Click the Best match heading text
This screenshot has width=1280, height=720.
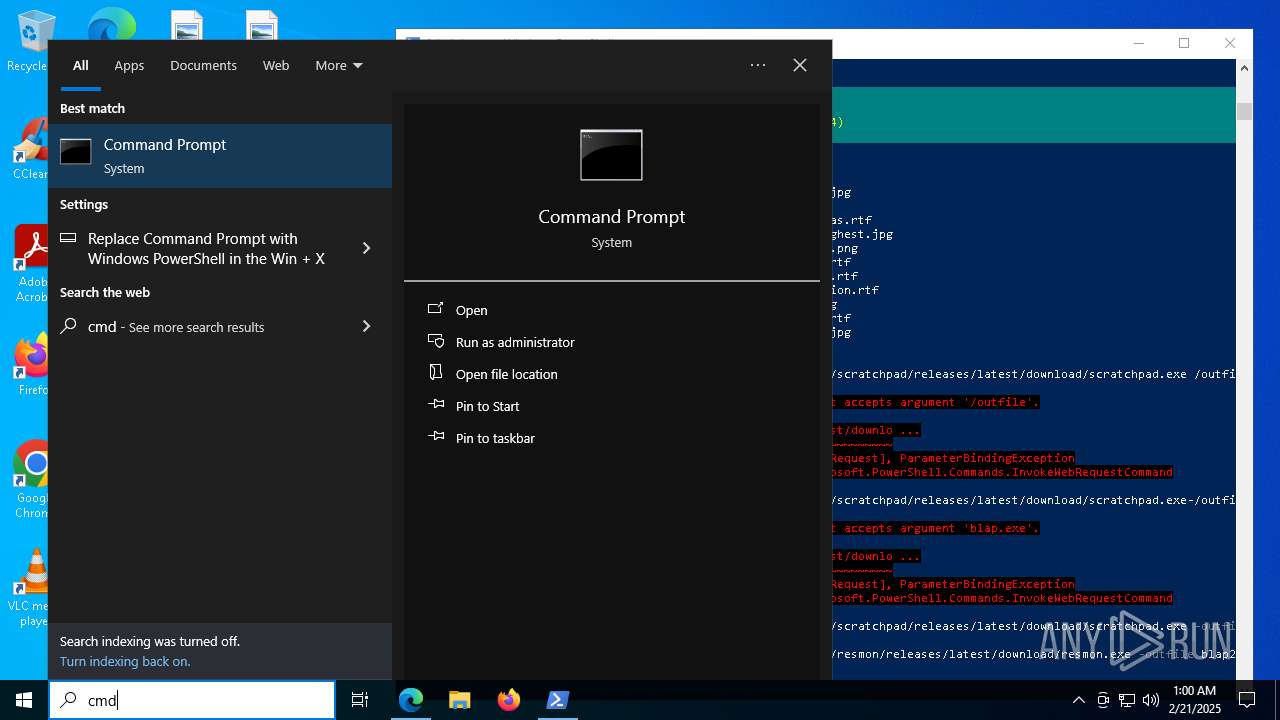pyautogui.click(x=92, y=108)
